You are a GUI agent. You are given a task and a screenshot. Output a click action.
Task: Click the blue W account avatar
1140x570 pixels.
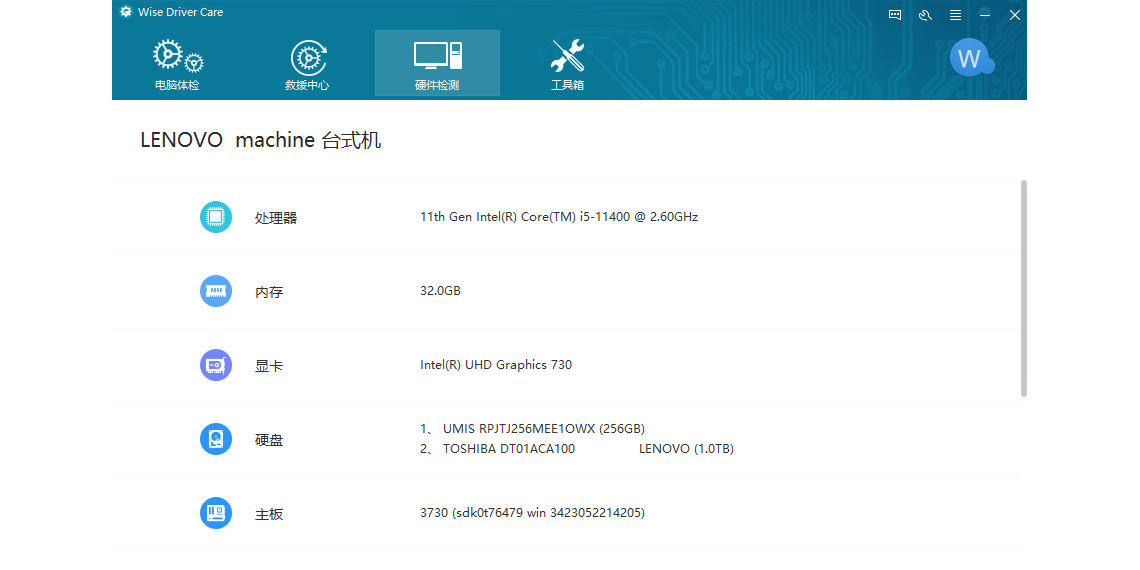[969, 58]
